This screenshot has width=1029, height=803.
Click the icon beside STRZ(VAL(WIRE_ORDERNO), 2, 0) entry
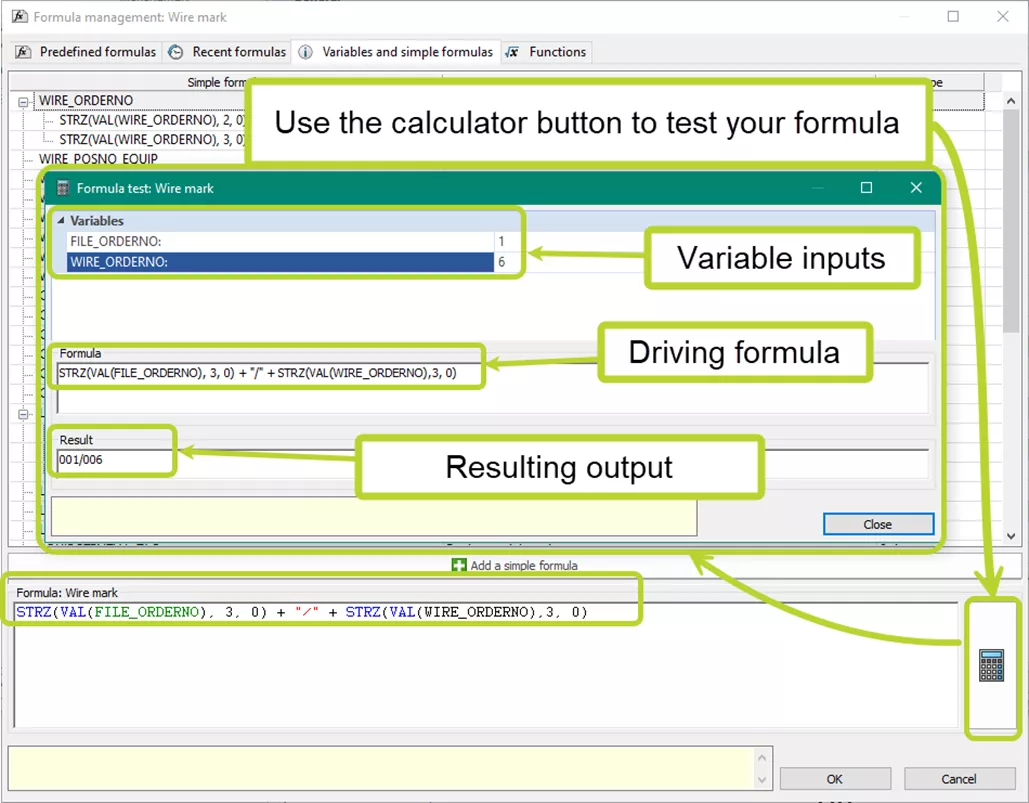tap(49, 120)
